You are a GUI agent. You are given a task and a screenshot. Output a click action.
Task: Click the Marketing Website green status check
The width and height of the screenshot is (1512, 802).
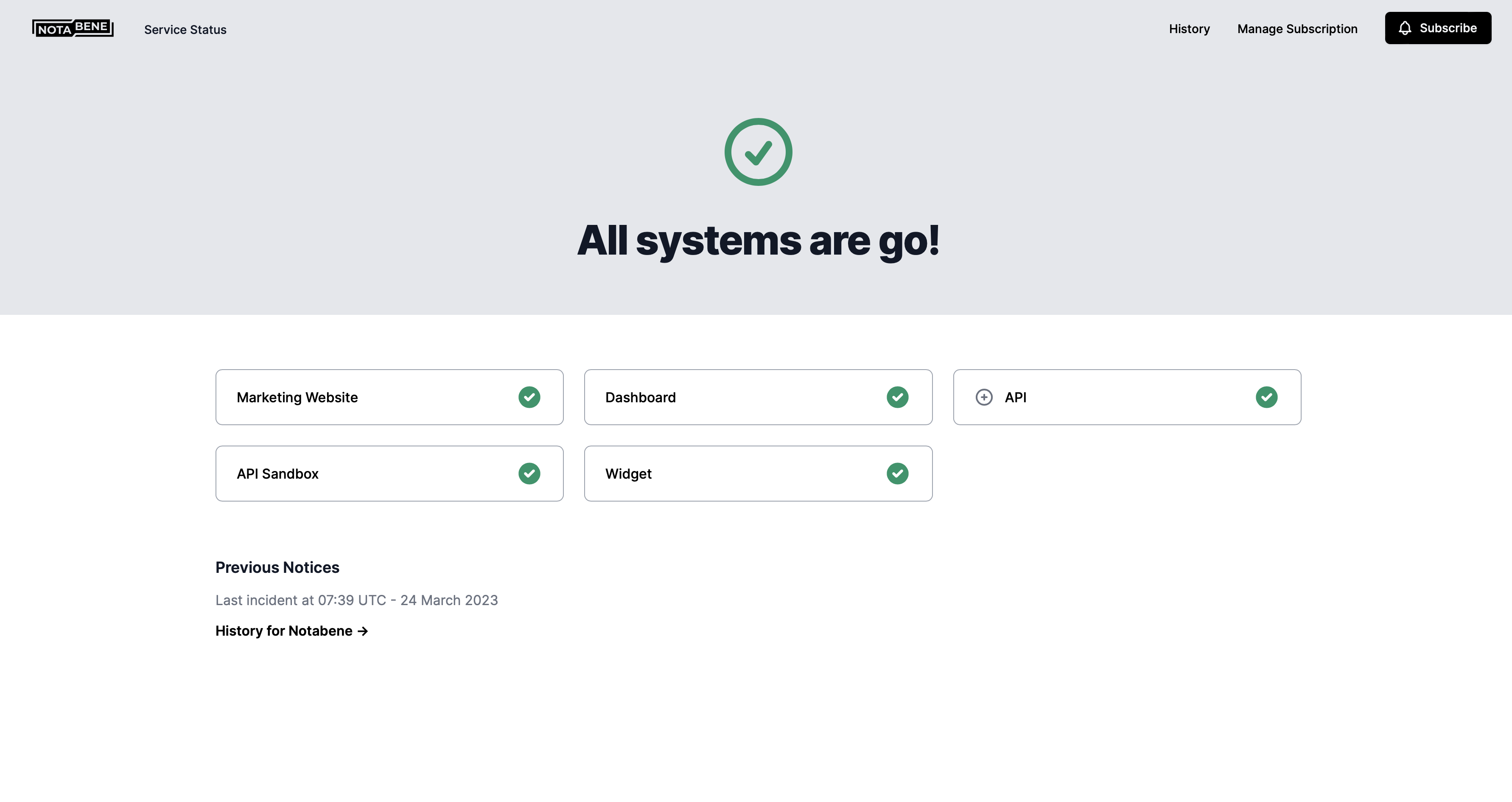coord(529,398)
